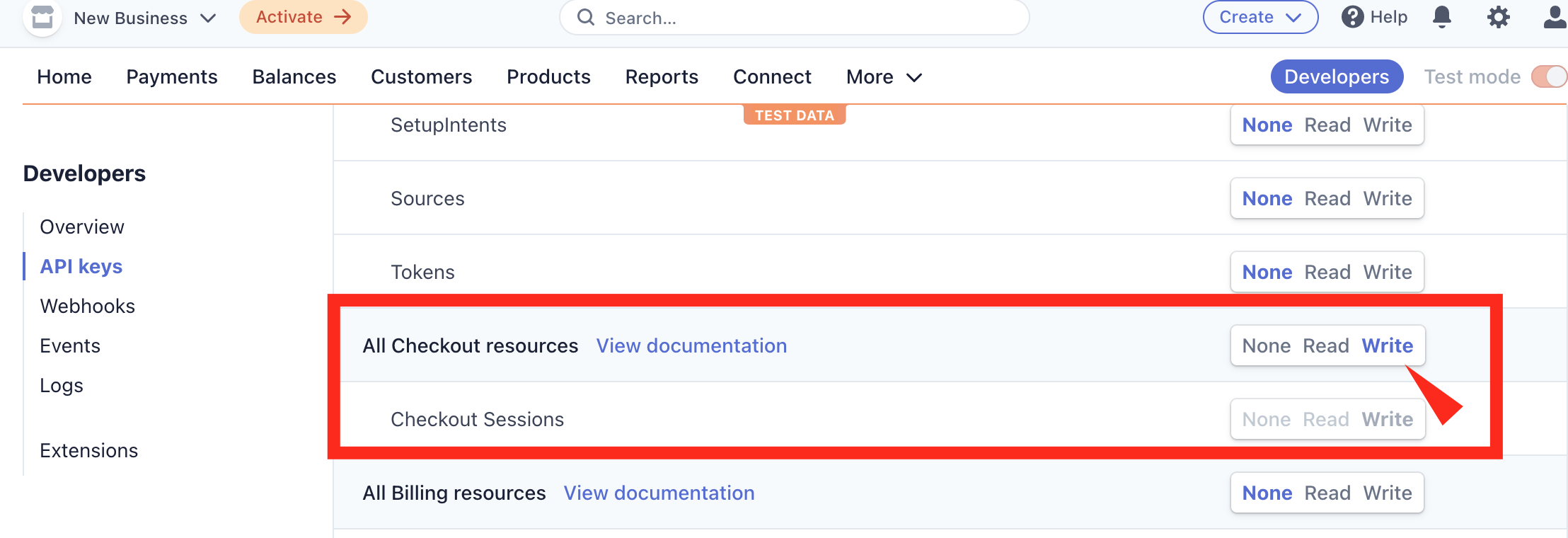Click the SetupIntents row label

pyautogui.click(x=449, y=125)
